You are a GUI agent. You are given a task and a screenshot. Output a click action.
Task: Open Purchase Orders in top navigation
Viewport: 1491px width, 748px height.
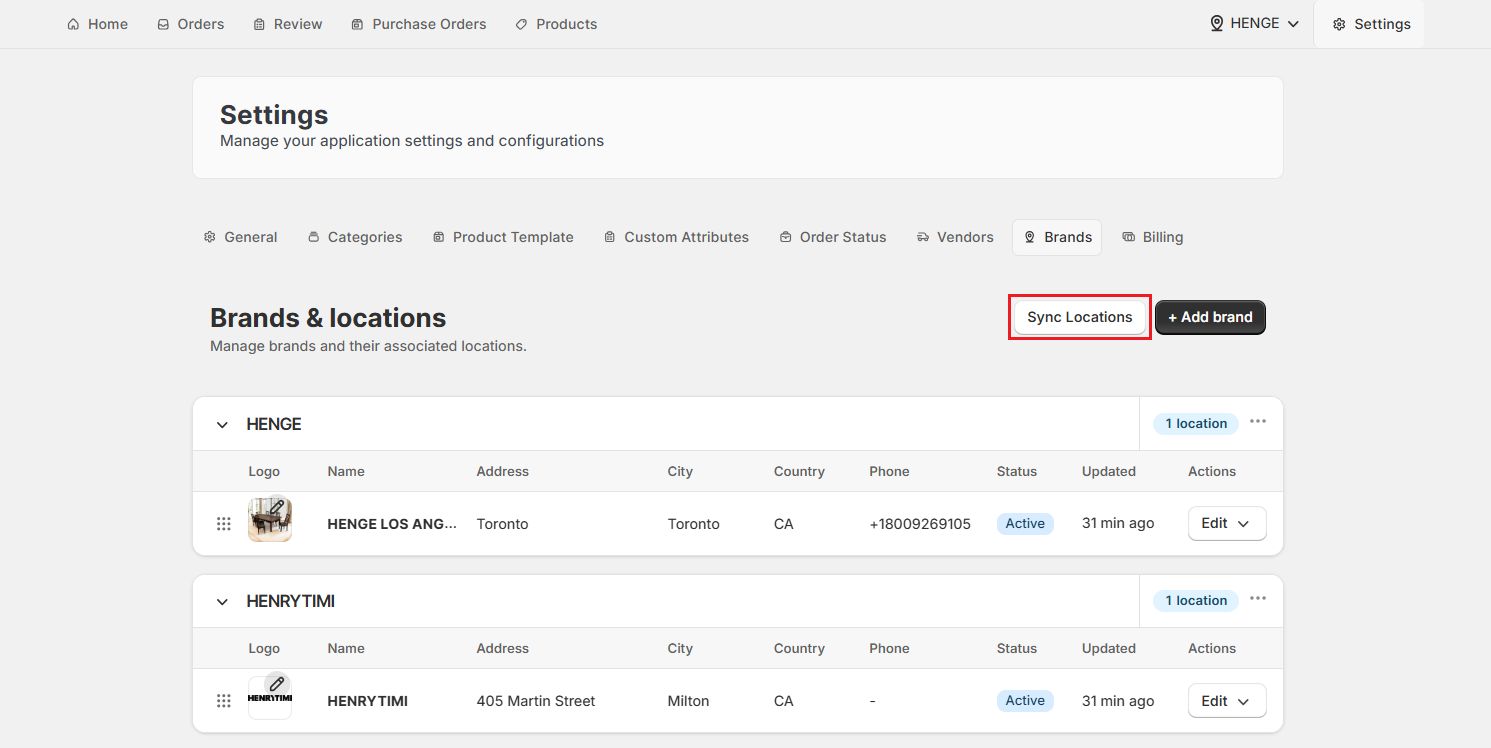(x=418, y=24)
